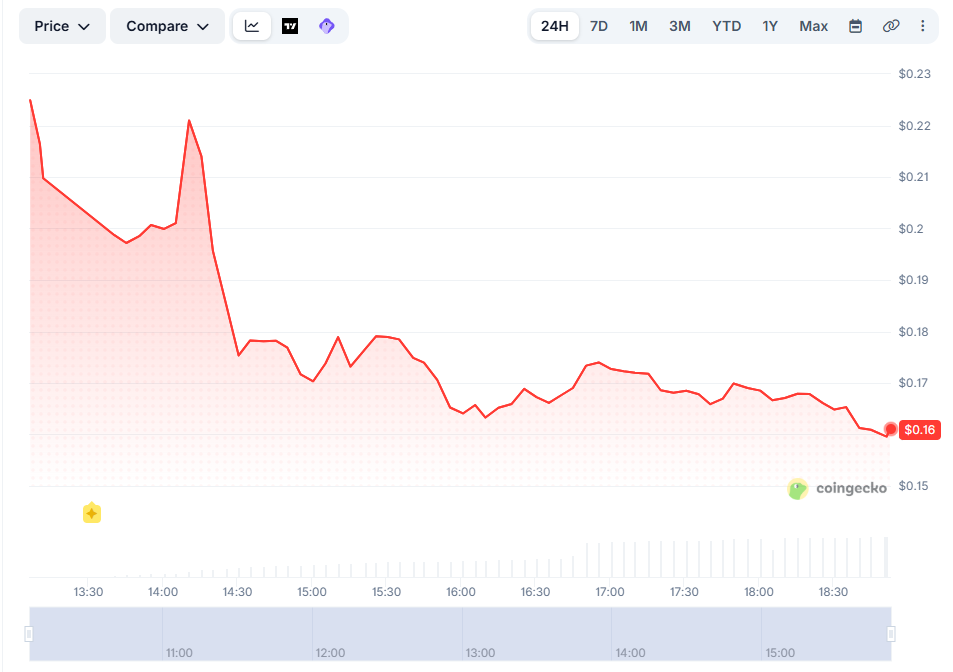Click the CoinGecko logo watermark
This screenshot has height=672, width=953.
pos(838,489)
